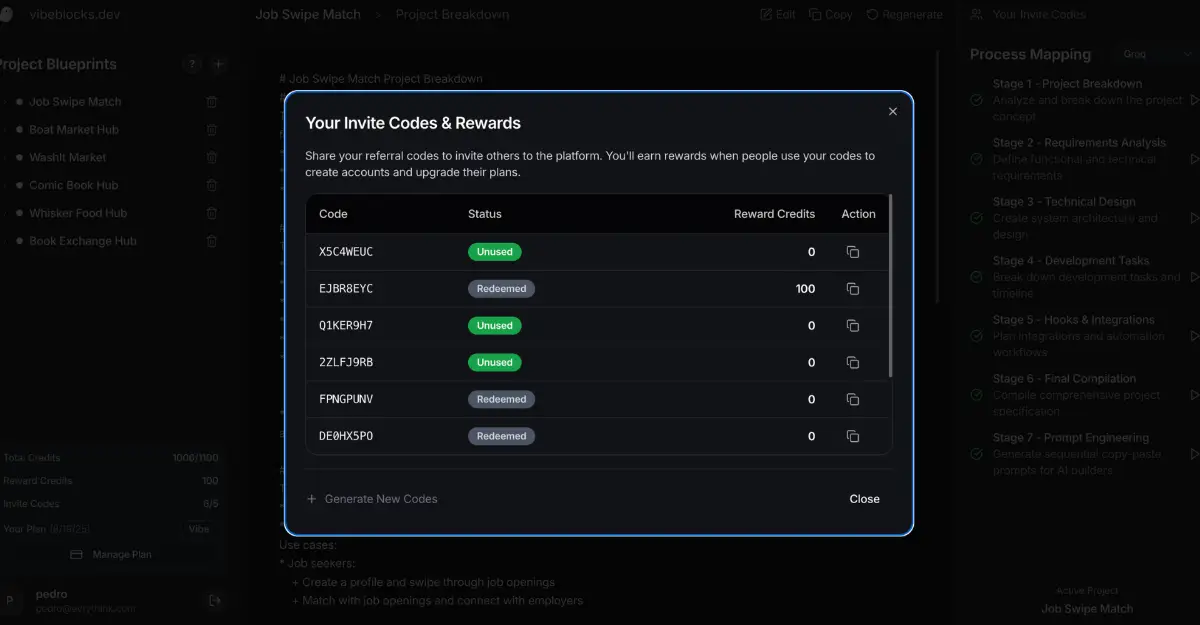
Task: Click the Regenerate toolbar option
Action: pos(904,15)
